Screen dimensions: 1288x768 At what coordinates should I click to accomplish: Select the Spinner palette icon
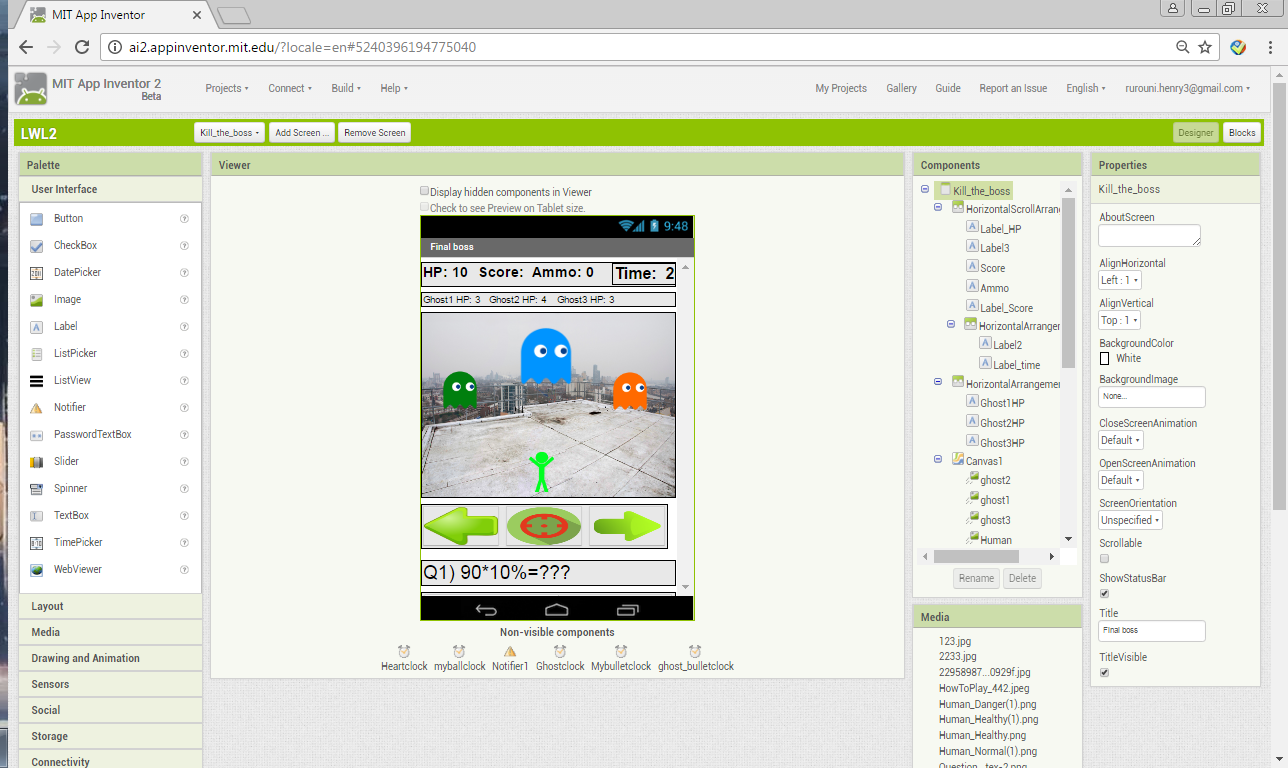pos(37,489)
